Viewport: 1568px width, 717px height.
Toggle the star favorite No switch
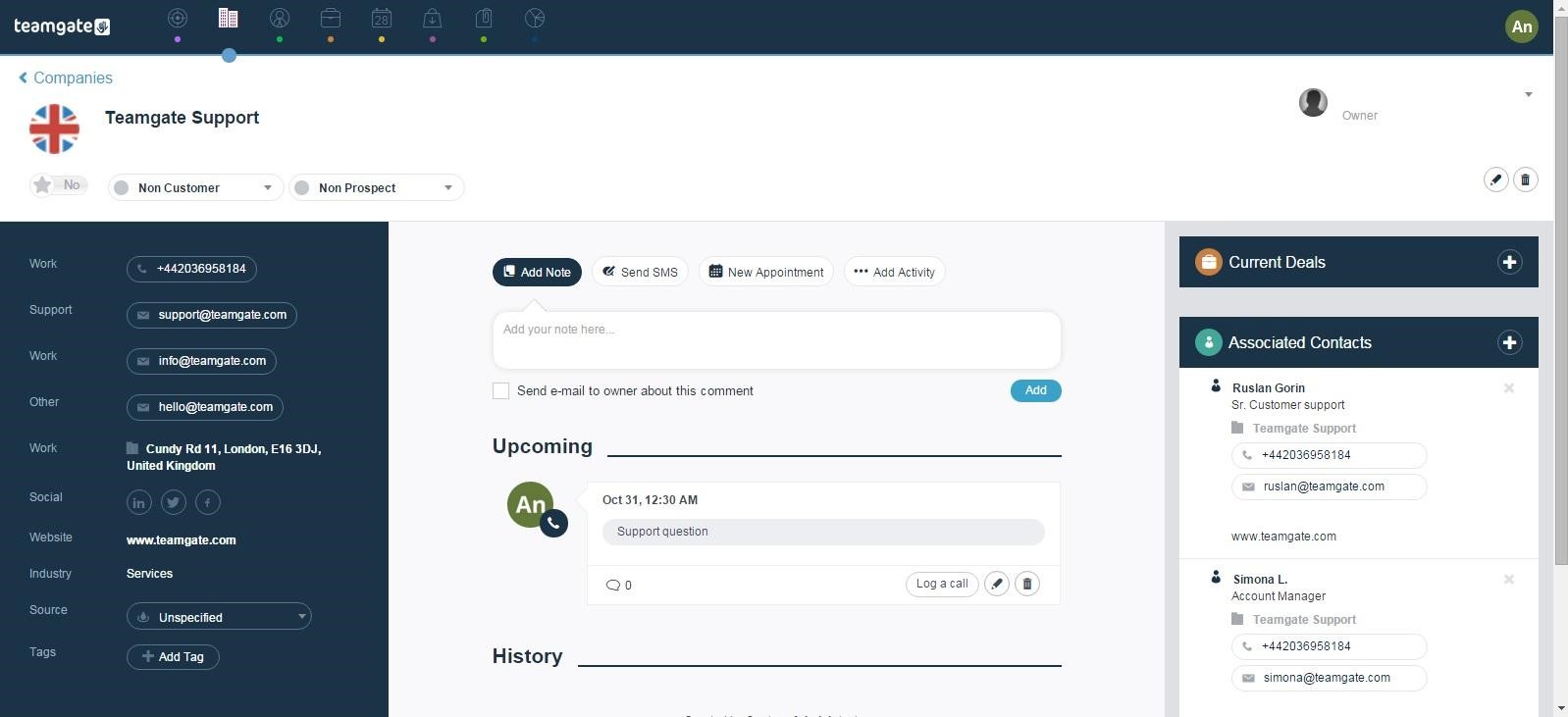[58, 184]
